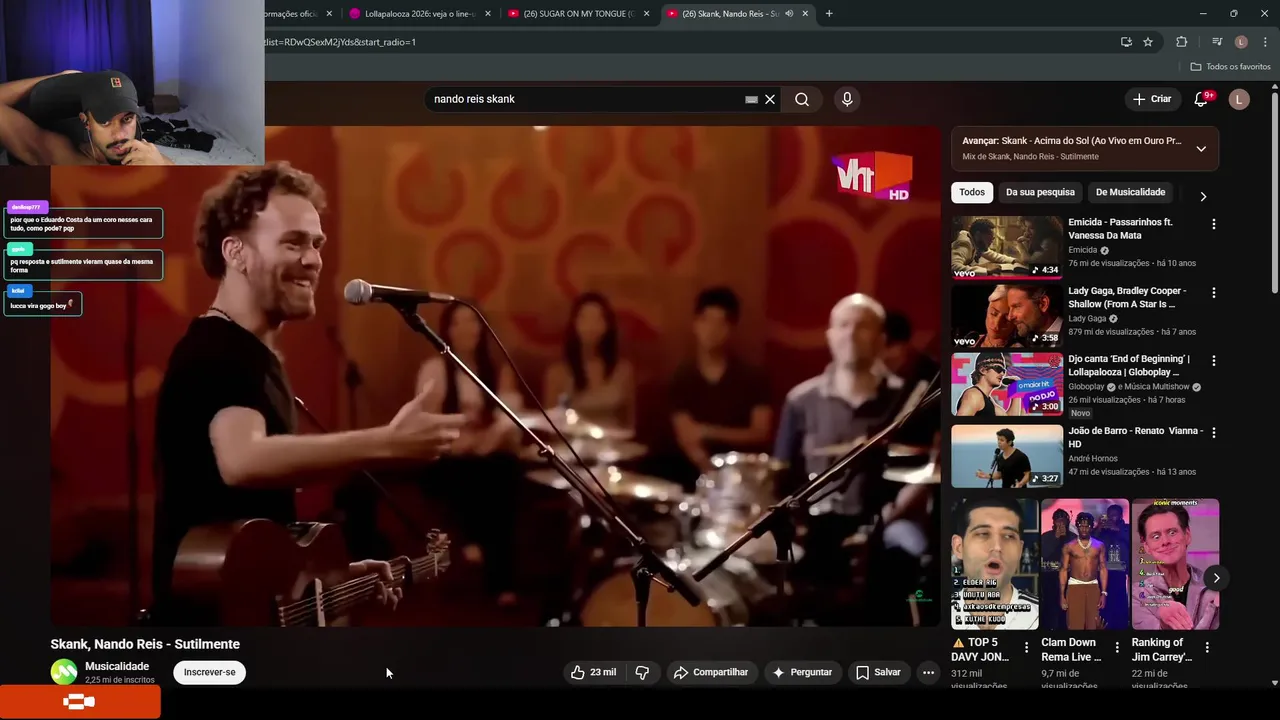Open the browser extensions menu
1280x720 pixels.
coord(1181,42)
